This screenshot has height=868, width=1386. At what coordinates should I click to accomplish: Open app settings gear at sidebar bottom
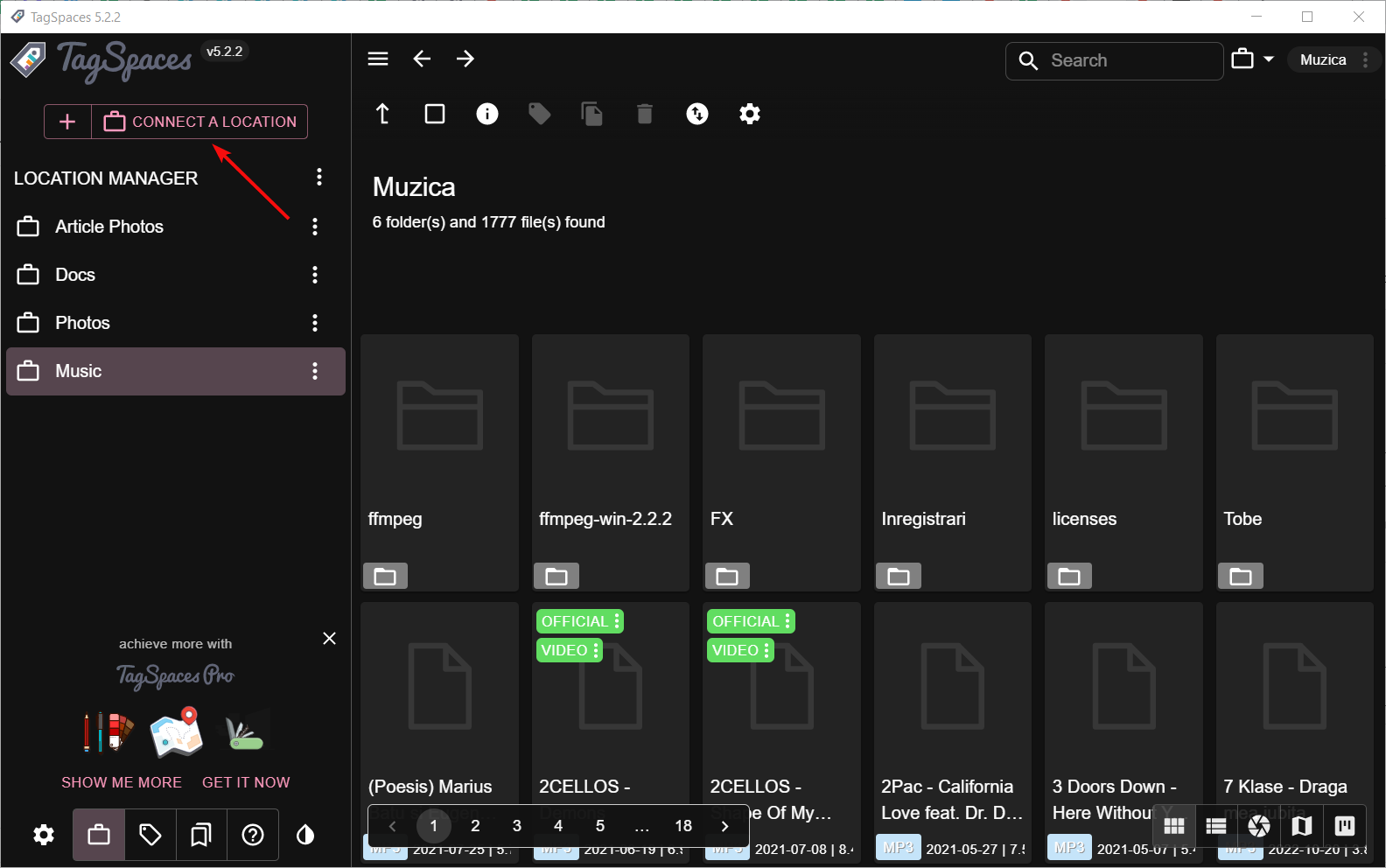[44, 836]
